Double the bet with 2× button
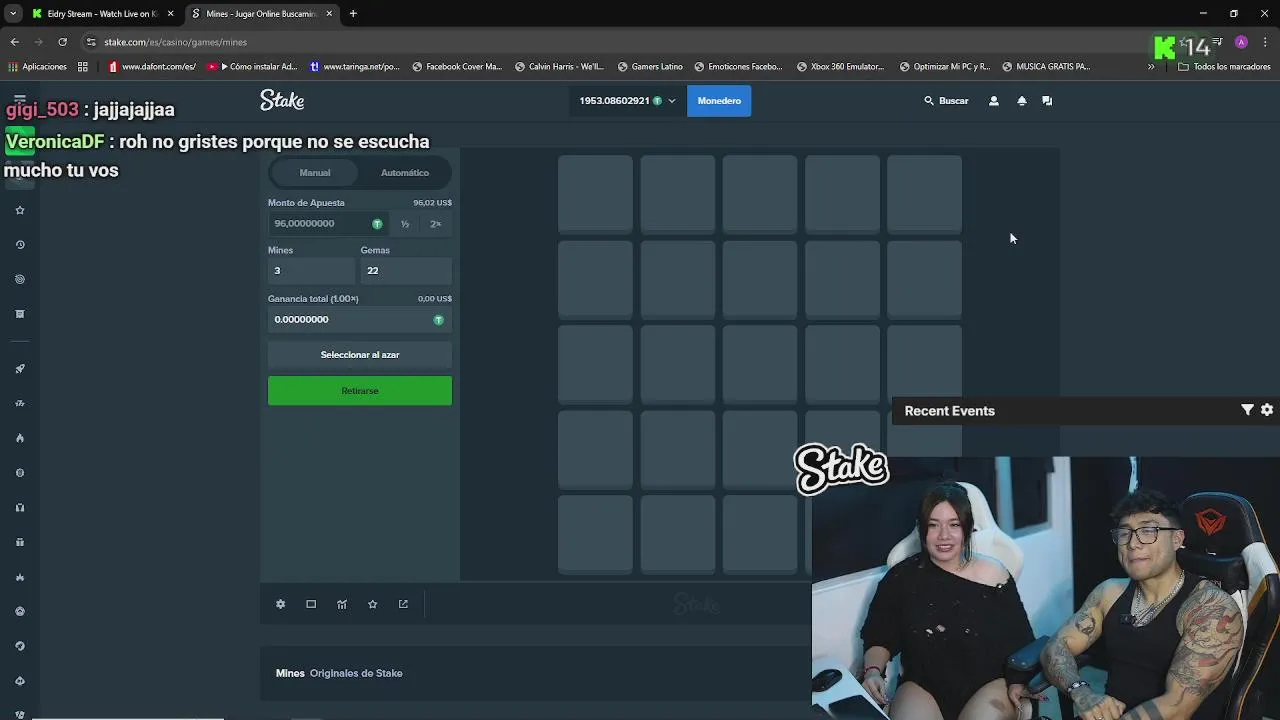The image size is (1280, 720). (435, 224)
